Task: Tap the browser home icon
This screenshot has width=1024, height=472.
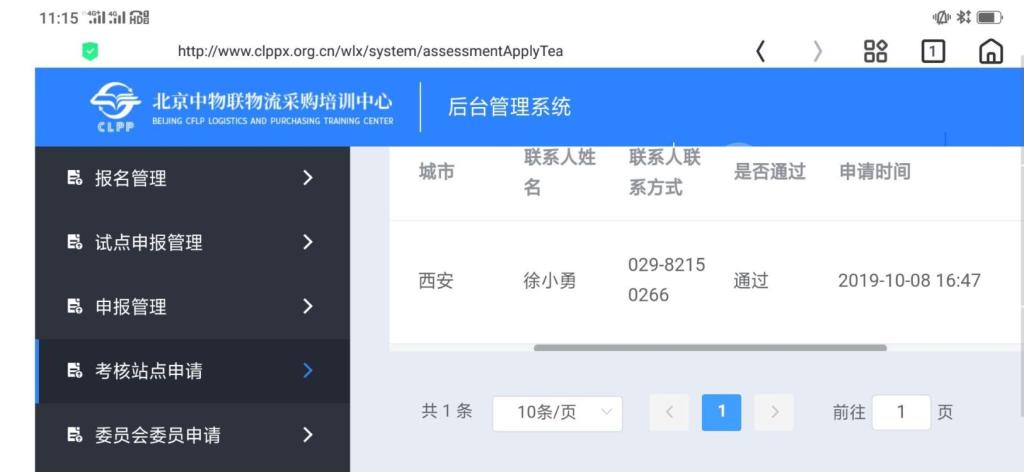Action: 989,51
